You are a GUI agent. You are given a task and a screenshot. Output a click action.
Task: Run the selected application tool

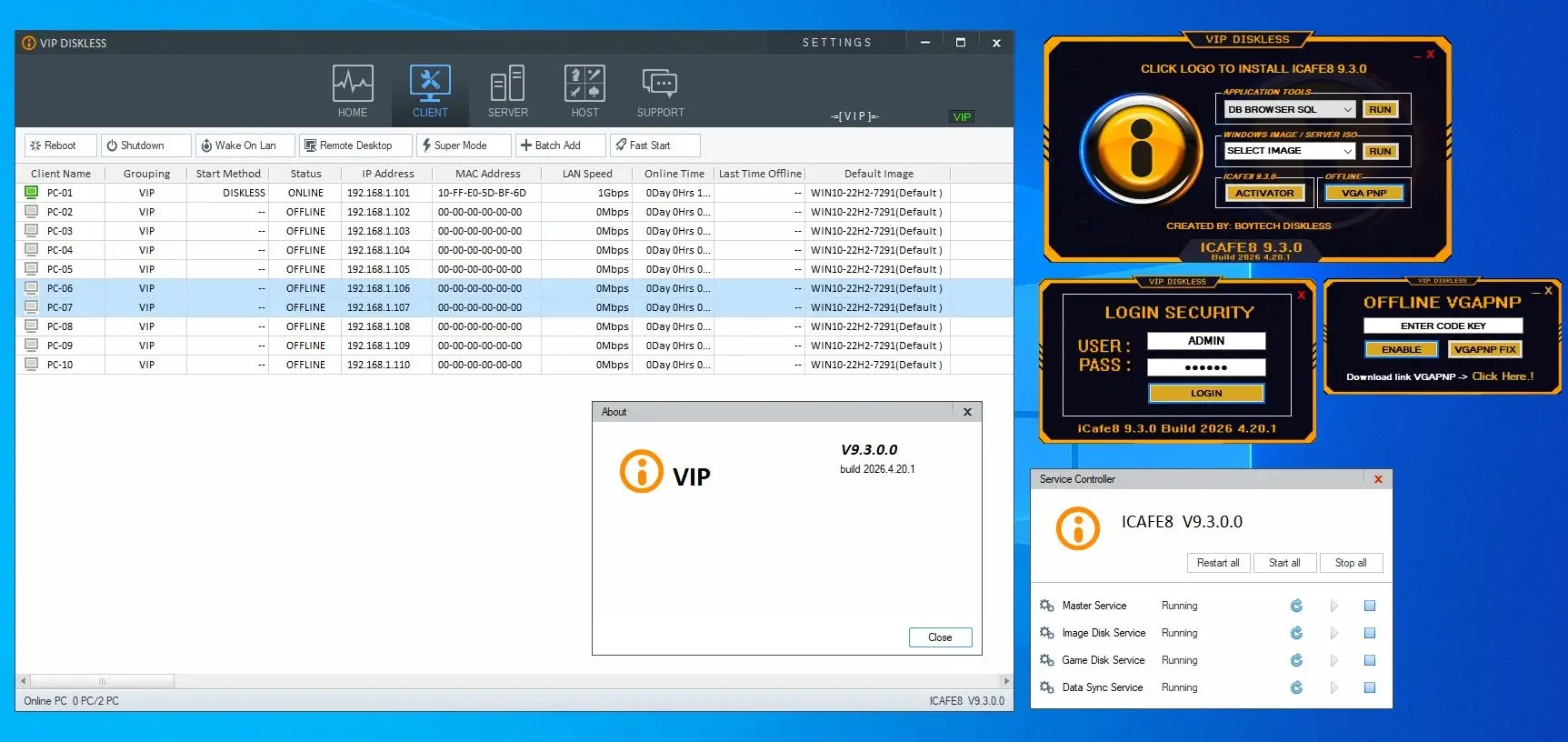(x=1380, y=109)
